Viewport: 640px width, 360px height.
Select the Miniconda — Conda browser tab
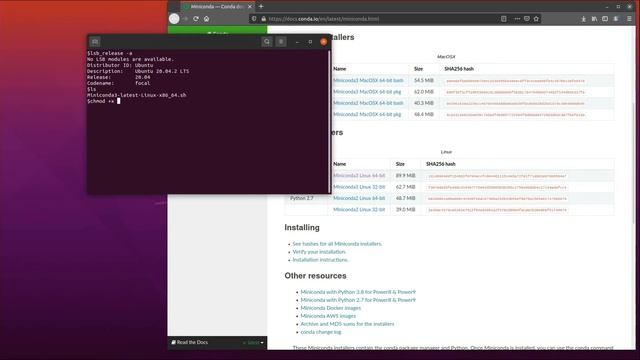(x=218, y=7)
